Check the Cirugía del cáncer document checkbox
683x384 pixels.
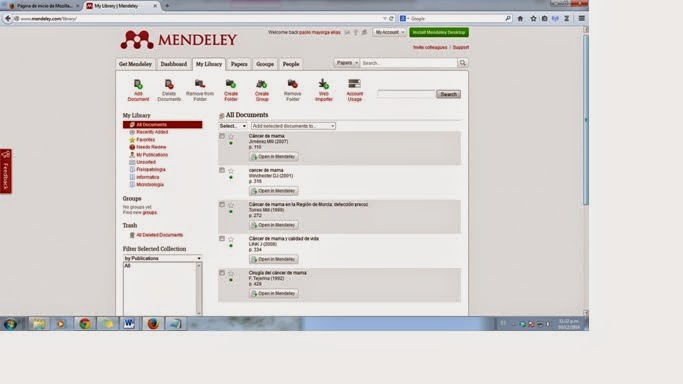(222, 273)
